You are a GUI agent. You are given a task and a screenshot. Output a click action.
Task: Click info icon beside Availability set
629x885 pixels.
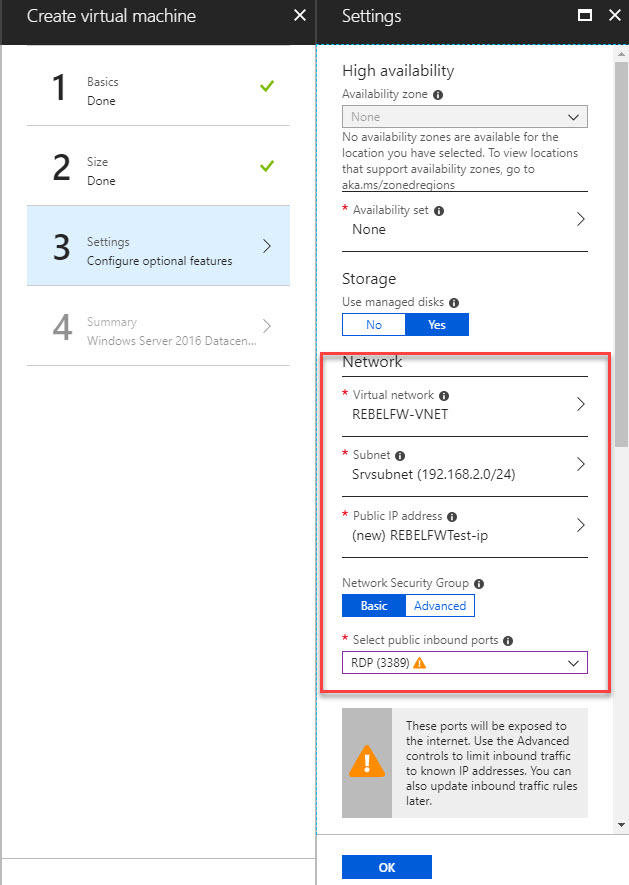click(x=439, y=211)
